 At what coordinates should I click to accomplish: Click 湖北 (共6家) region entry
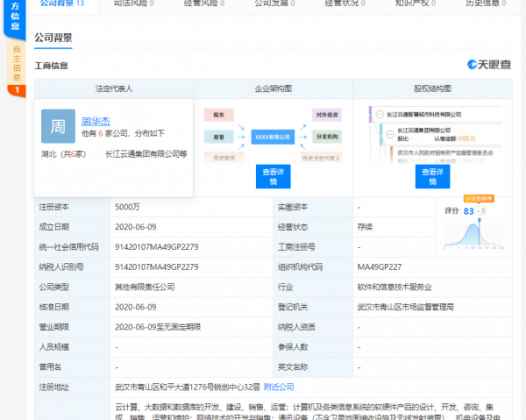pos(63,154)
